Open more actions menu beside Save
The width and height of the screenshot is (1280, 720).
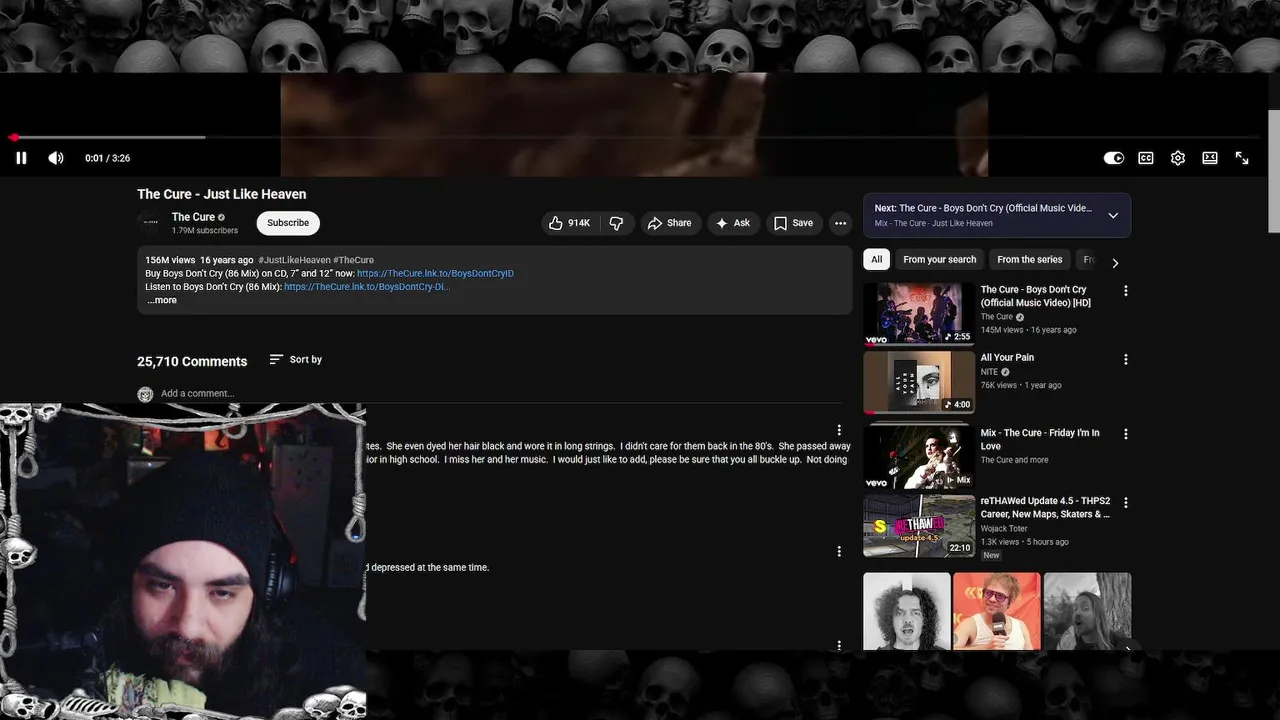840,223
